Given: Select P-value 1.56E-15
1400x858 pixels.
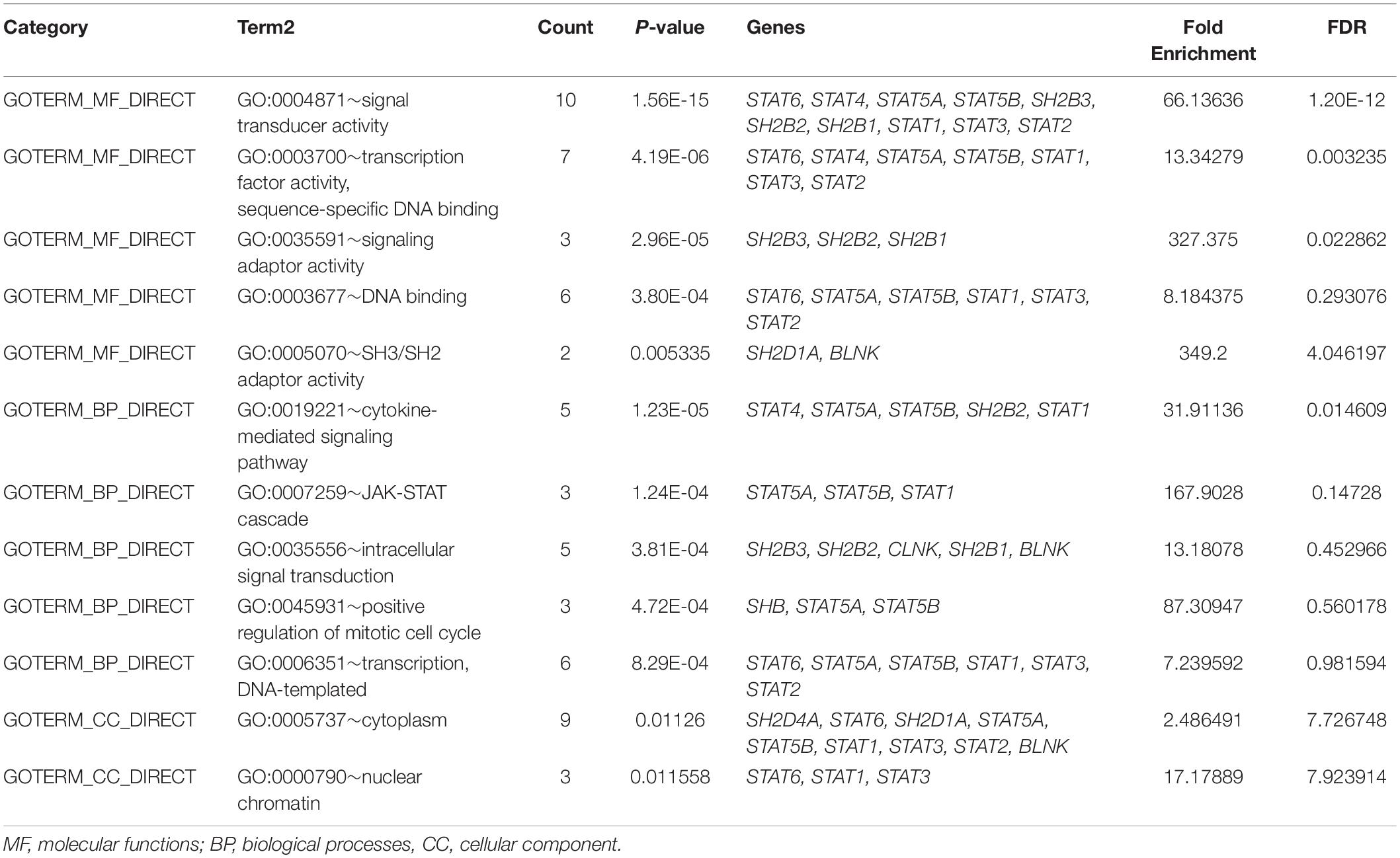Looking at the screenshot, I should pos(670,100).
